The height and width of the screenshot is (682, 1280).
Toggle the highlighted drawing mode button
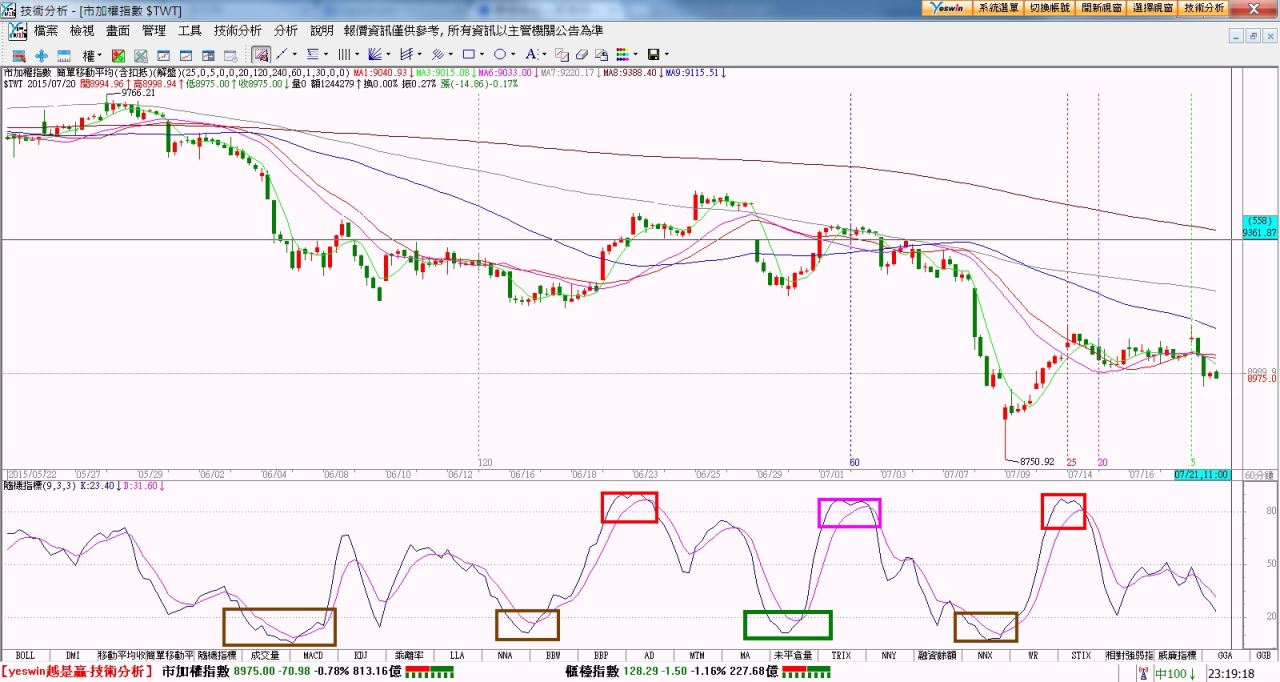(260, 54)
